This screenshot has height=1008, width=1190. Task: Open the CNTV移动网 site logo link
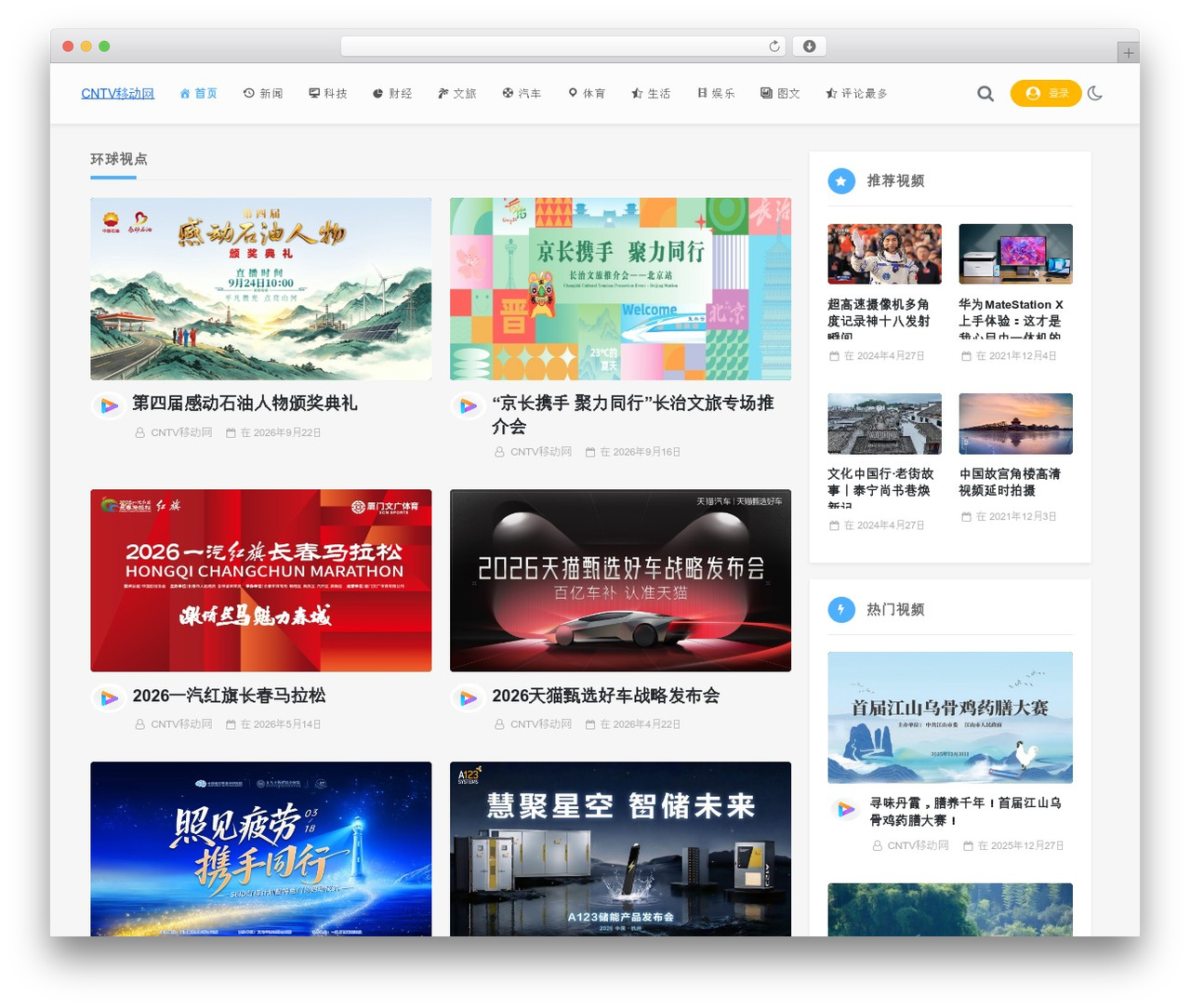(x=118, y=93)
